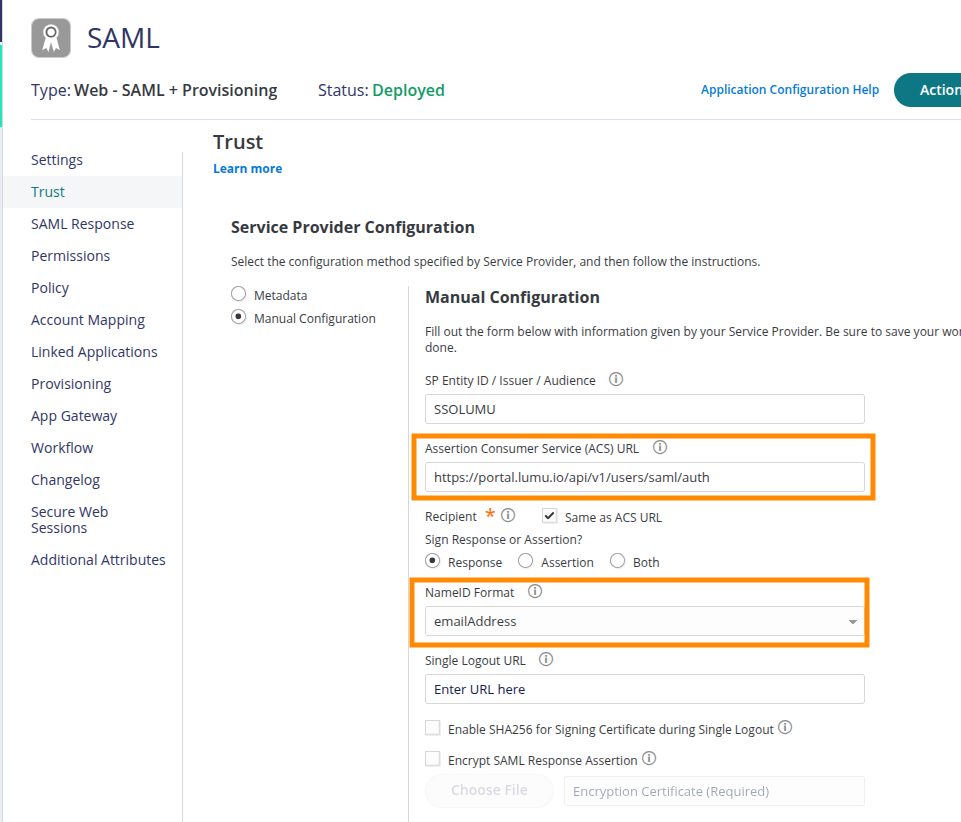Go to the Account Mapping section
The height and width of the screenshot is (822, 961).
[88, 320]
